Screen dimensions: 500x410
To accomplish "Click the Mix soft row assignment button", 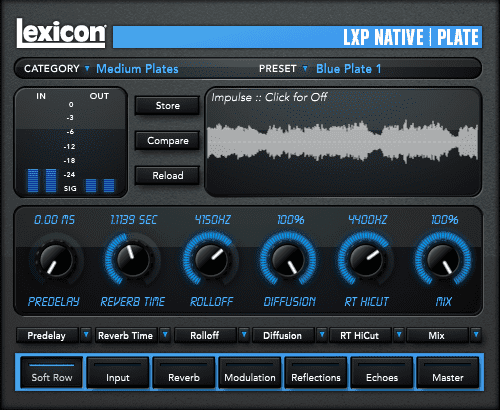I will (437, 335).
